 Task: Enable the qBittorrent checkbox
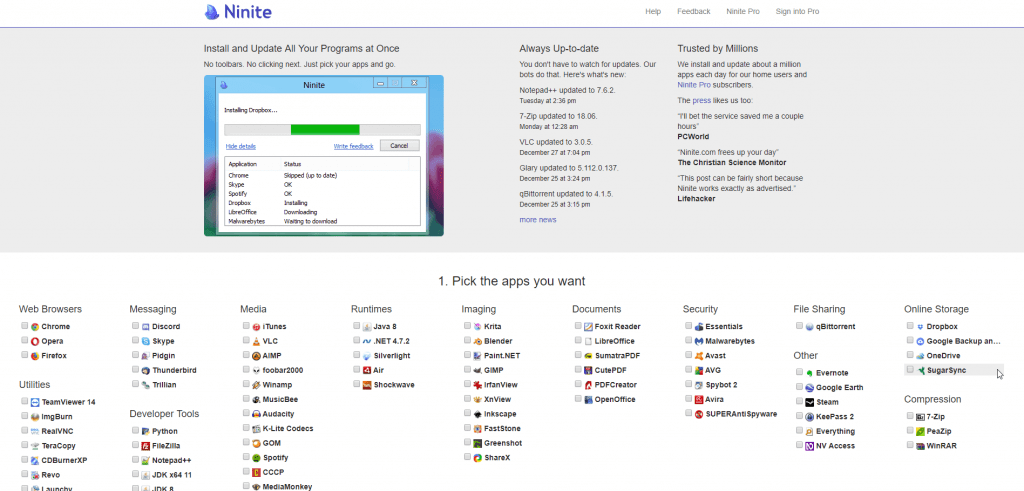(x=799, y=326)
